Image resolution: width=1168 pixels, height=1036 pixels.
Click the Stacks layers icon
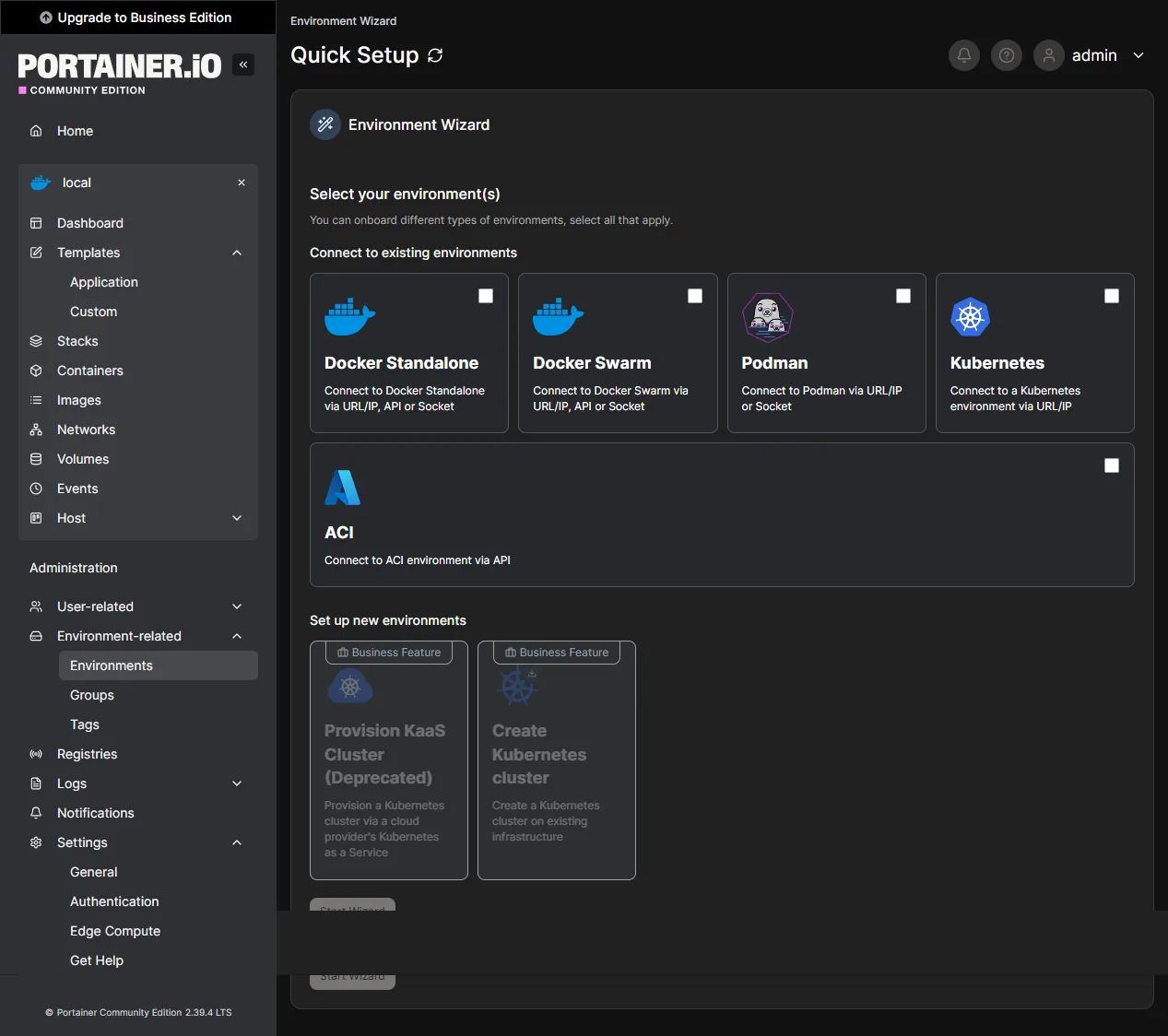pyautogui.click(x=36, y=341)
